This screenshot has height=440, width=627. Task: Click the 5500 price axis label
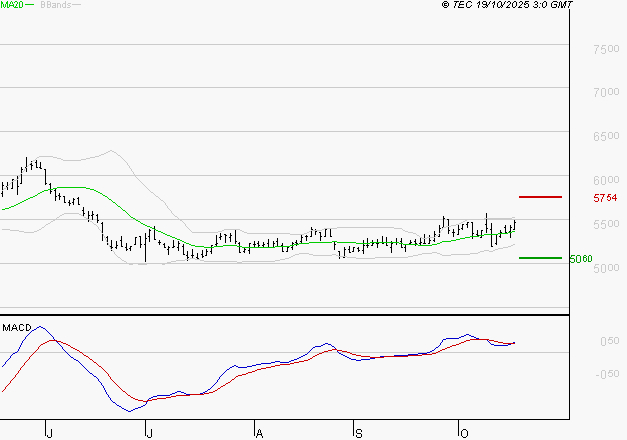(x=607, y=224)
